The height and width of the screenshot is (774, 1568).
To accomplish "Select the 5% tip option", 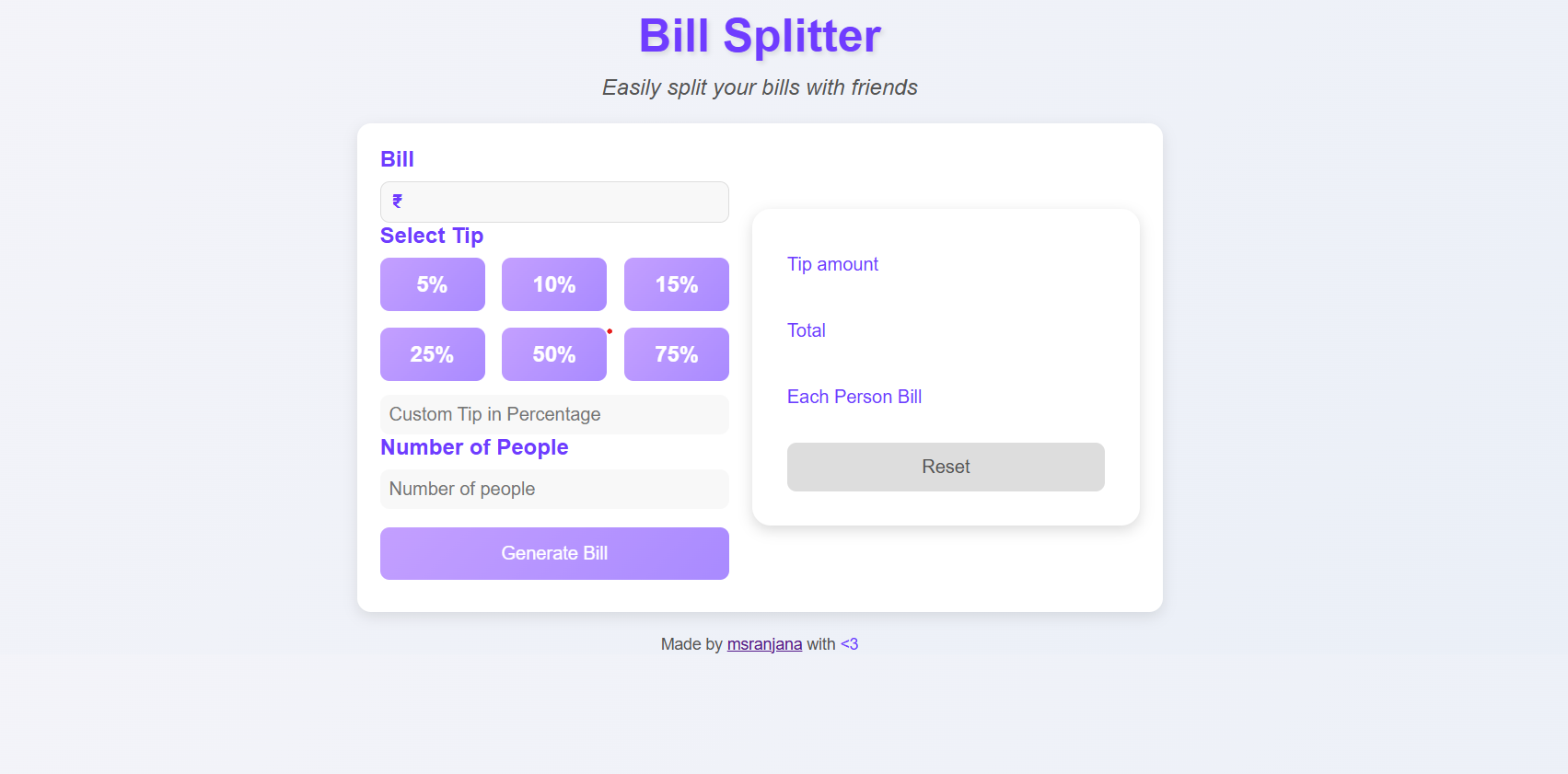I will coord(432,284).
